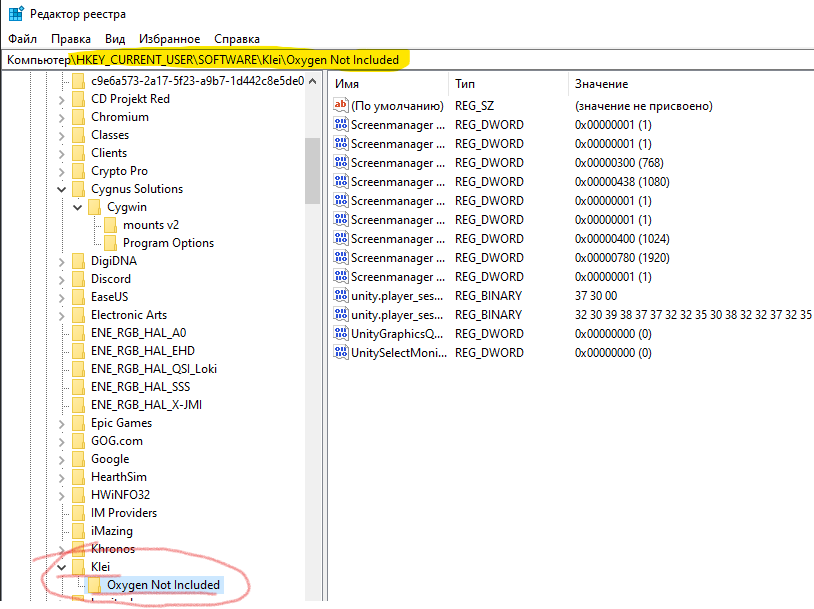This screenshot has width=814, height=609.
Task: Expand the DigiDNA key
Action: 61,262
